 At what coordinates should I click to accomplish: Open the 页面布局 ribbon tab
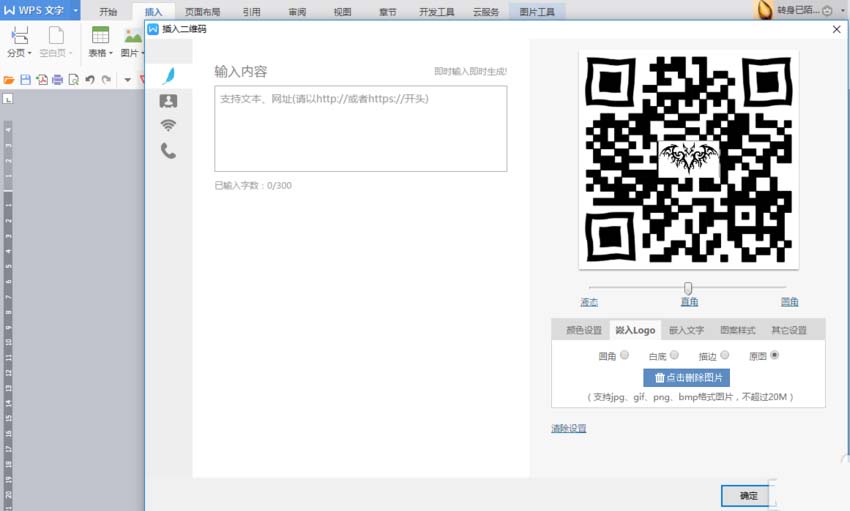[202, 11]
